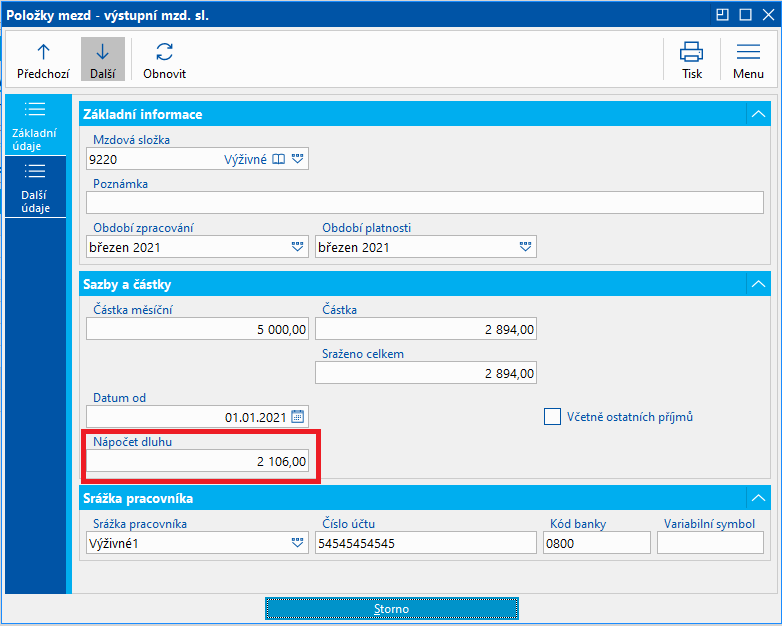Click the Variabilní symbol field
782x626 pixels.
(x=710, y=543)
